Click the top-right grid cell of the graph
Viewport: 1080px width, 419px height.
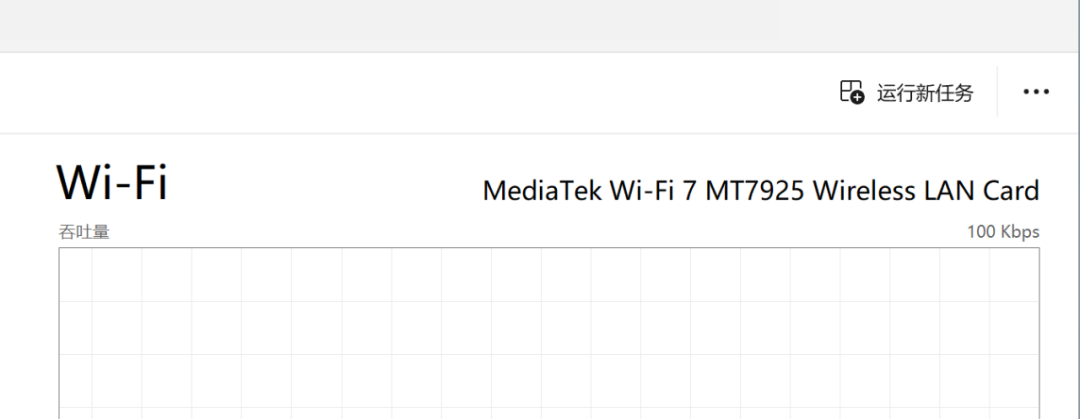tap(1014, 274)
